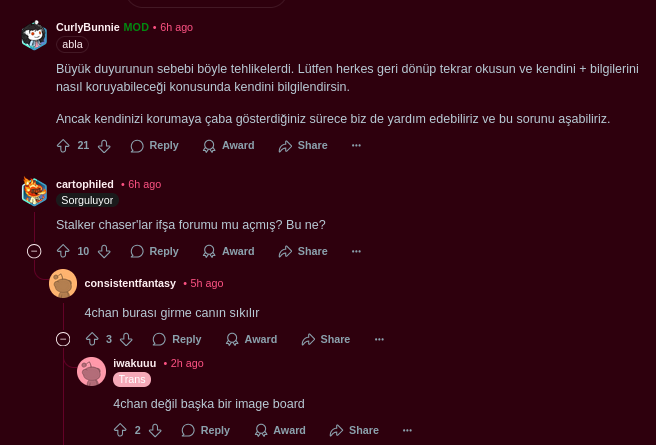The height and width of the screenshot is (445, 656).
Task: Open more options on CurlyBunnie's comment
Action: tap(356, 146)
